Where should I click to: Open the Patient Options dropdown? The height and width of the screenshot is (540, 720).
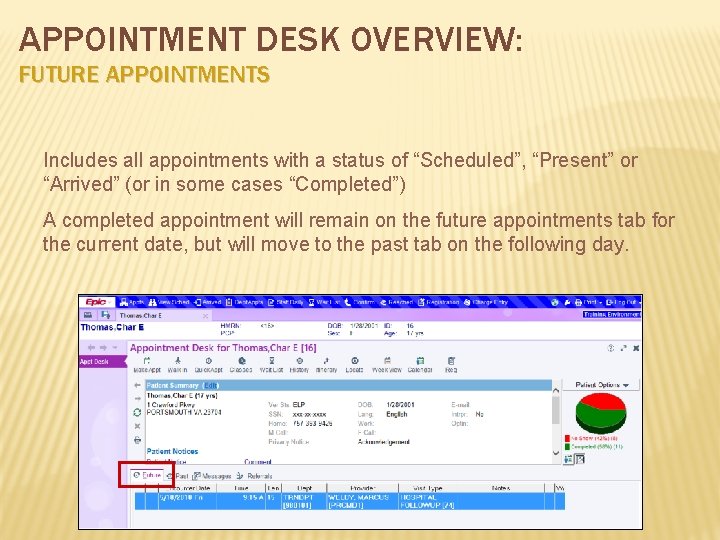tap(602, 385)
